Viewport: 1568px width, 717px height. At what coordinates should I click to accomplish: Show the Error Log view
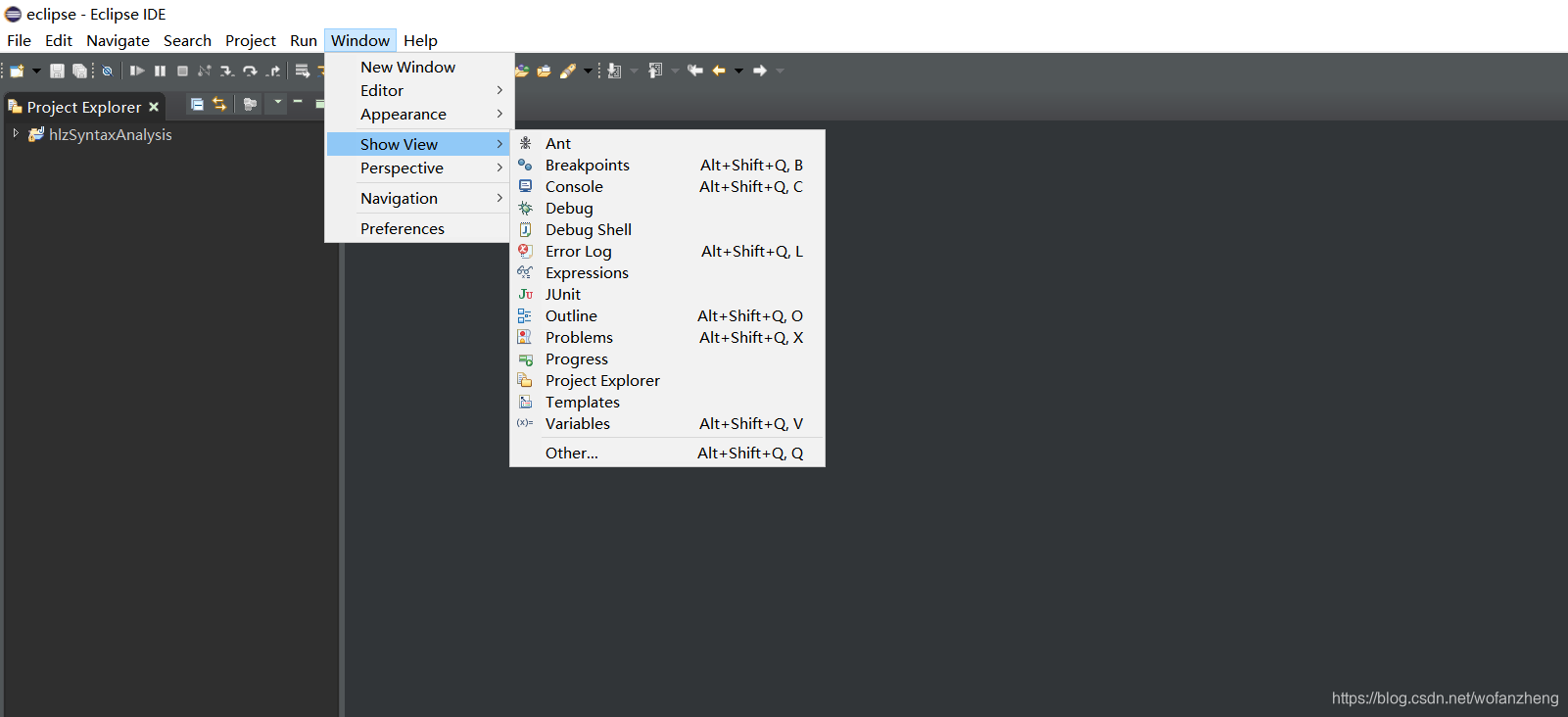coord(667,251)
